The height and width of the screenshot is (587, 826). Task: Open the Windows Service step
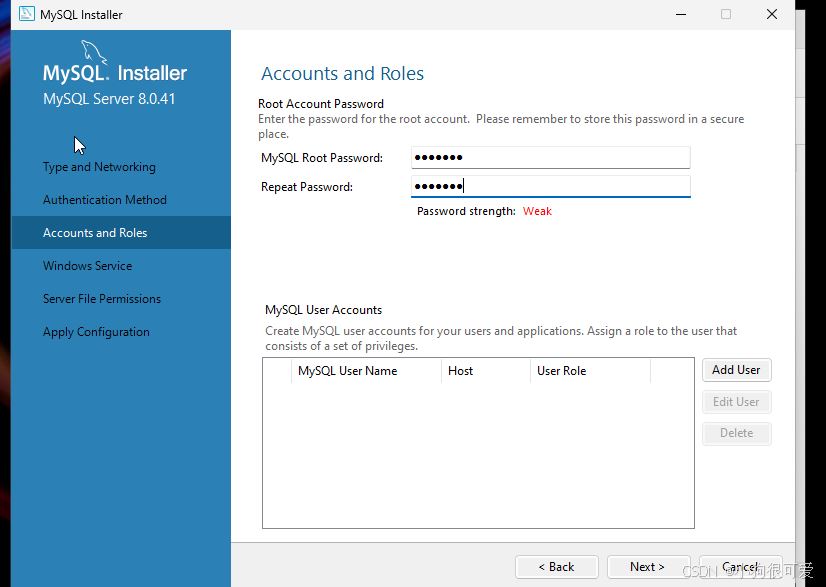(x=87, y=266)
